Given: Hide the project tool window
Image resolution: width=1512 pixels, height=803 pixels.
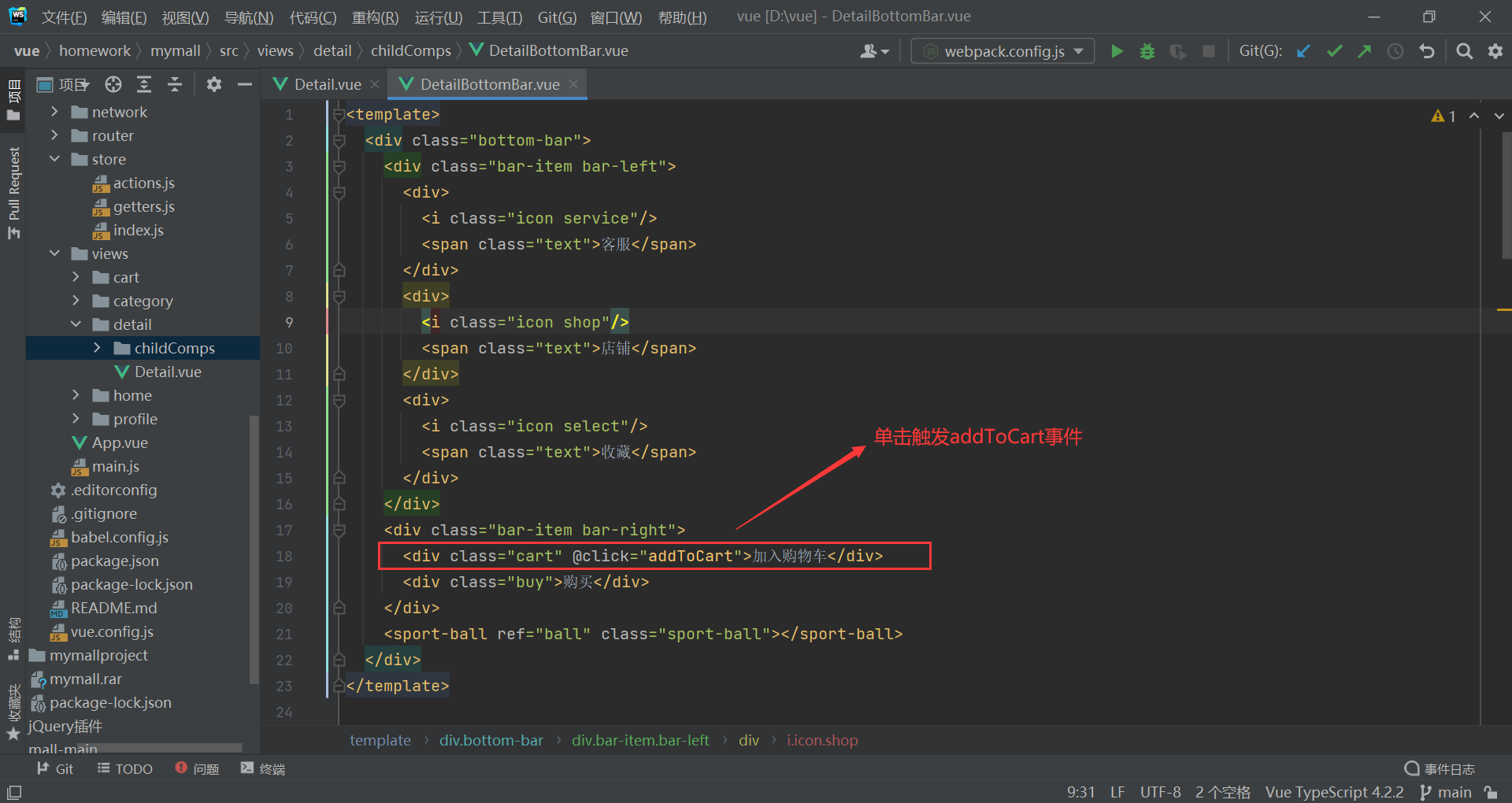Looking at the screenshot, I should (245, 84).
